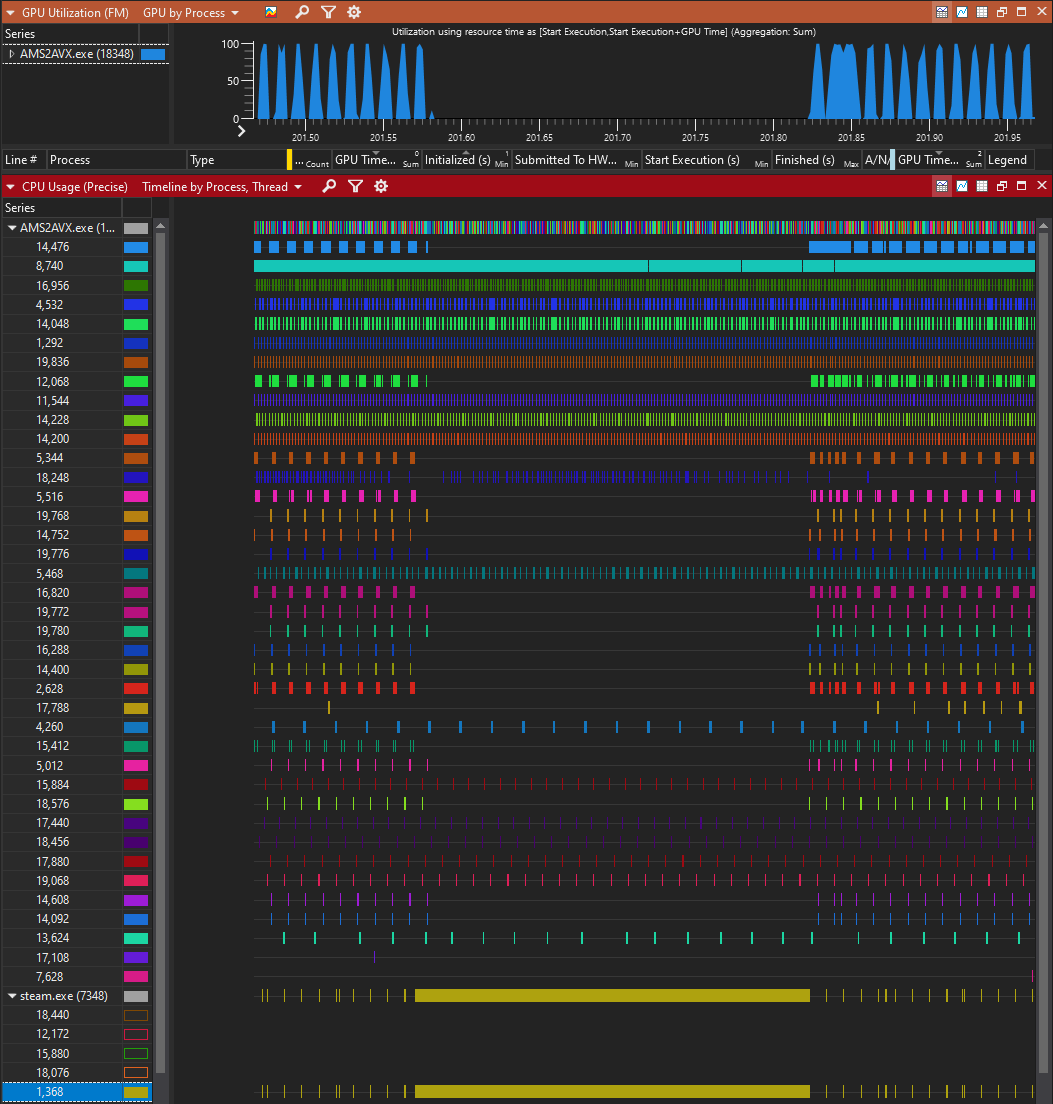1053x1104 pixels.
Task: Undock the GPU Utilization panel
Action: point(1002,12)
